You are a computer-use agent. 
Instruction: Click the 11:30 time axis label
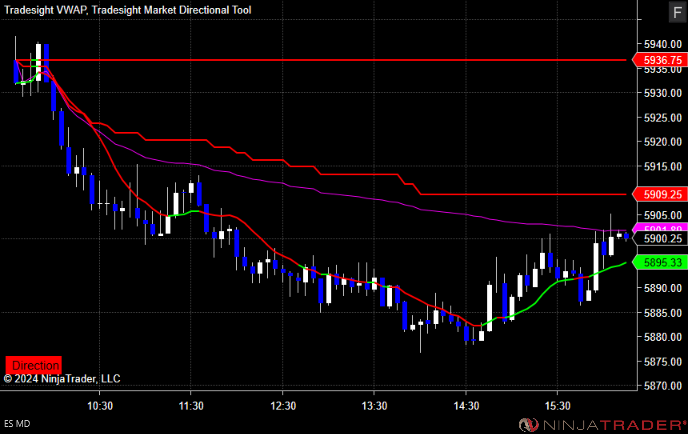click(191, 406)
